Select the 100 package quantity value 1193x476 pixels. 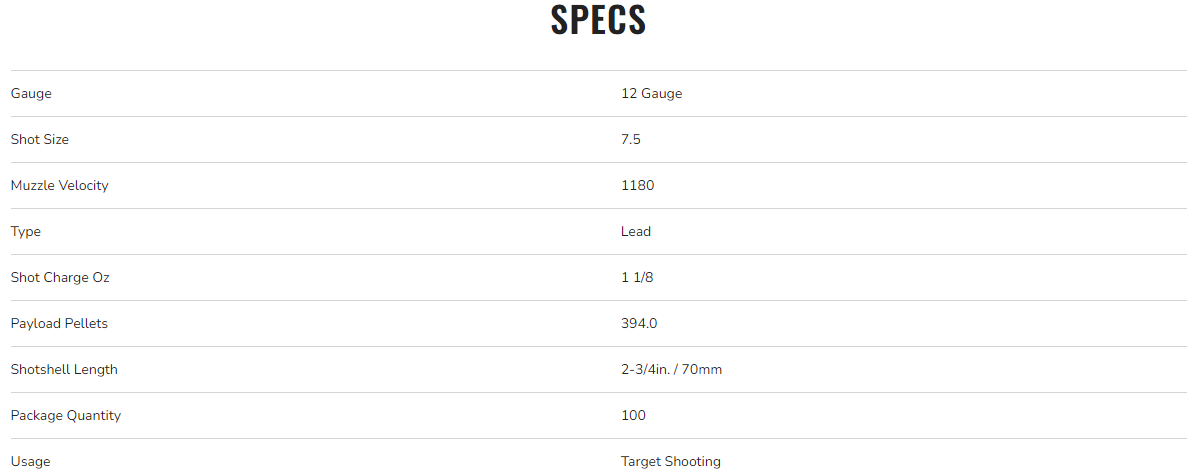click(633, 416)
